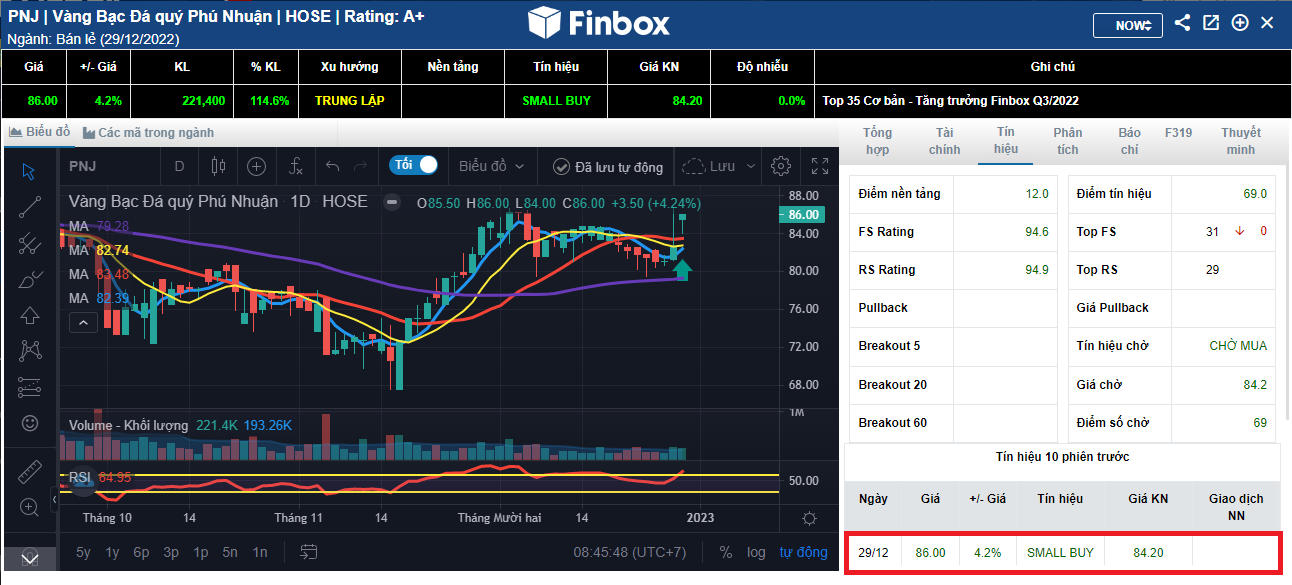
Task: Add a symbol with the compare plus icon
Action: pos(257,166)
